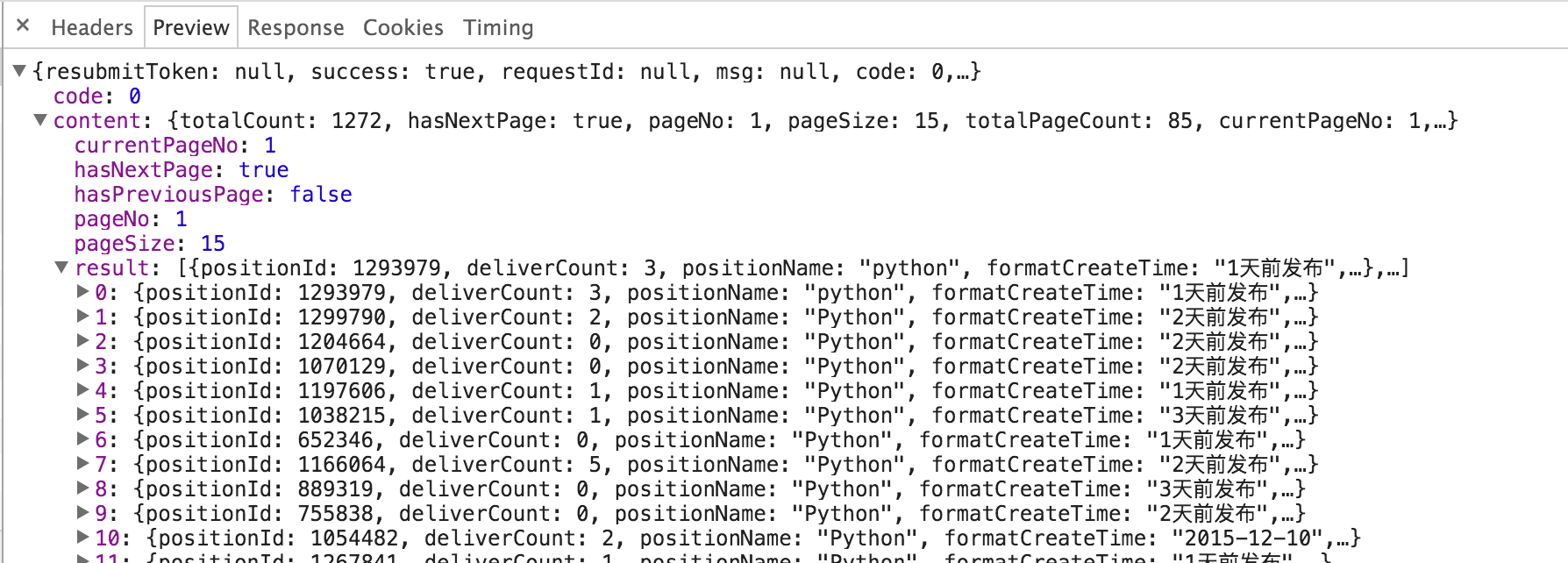Viewport: 1568px width, 563px height.
Task: Select the hasPreviousPage false property
Action: (x=213, y=194)
